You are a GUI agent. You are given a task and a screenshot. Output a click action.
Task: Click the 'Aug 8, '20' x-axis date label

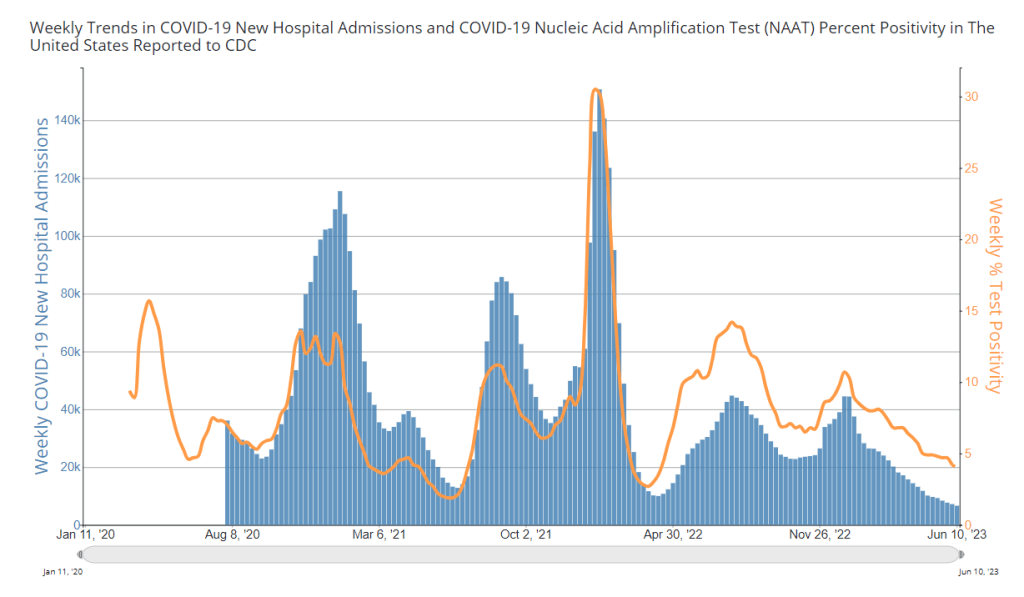[231, 536]
